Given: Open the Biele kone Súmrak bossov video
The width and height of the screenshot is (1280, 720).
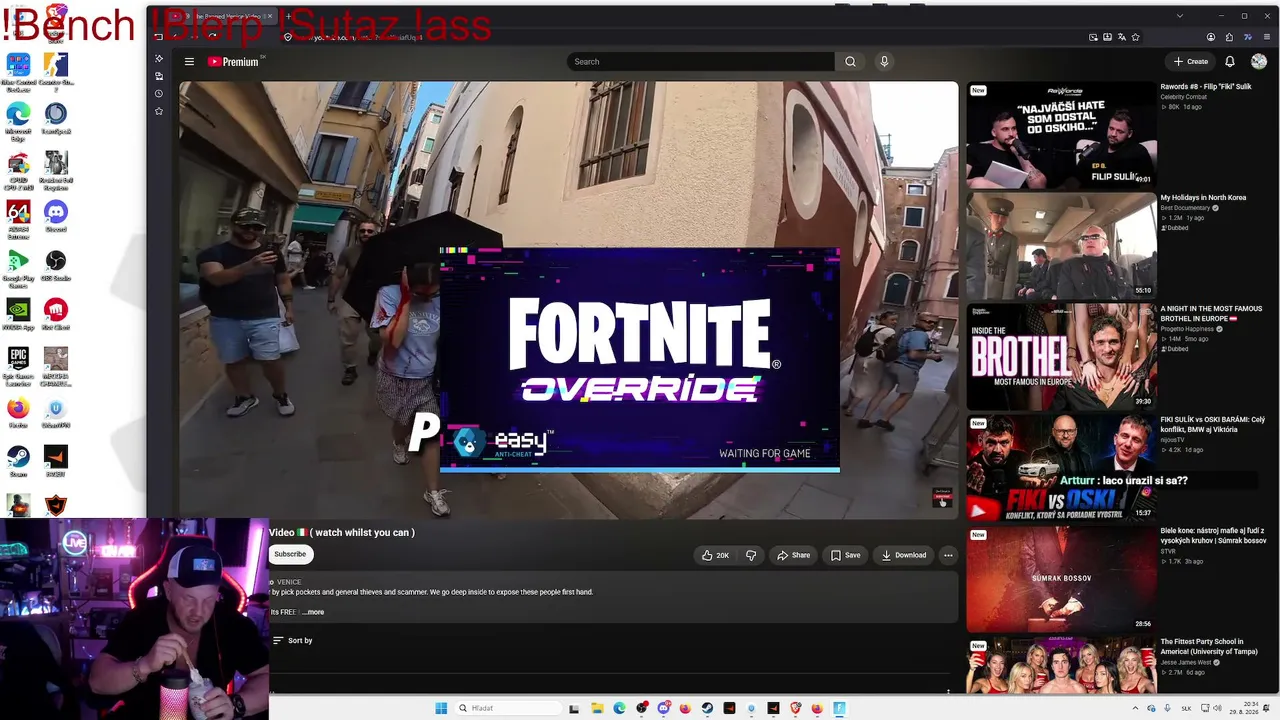Looking at the screenshot, I should tap(1213, 535).
